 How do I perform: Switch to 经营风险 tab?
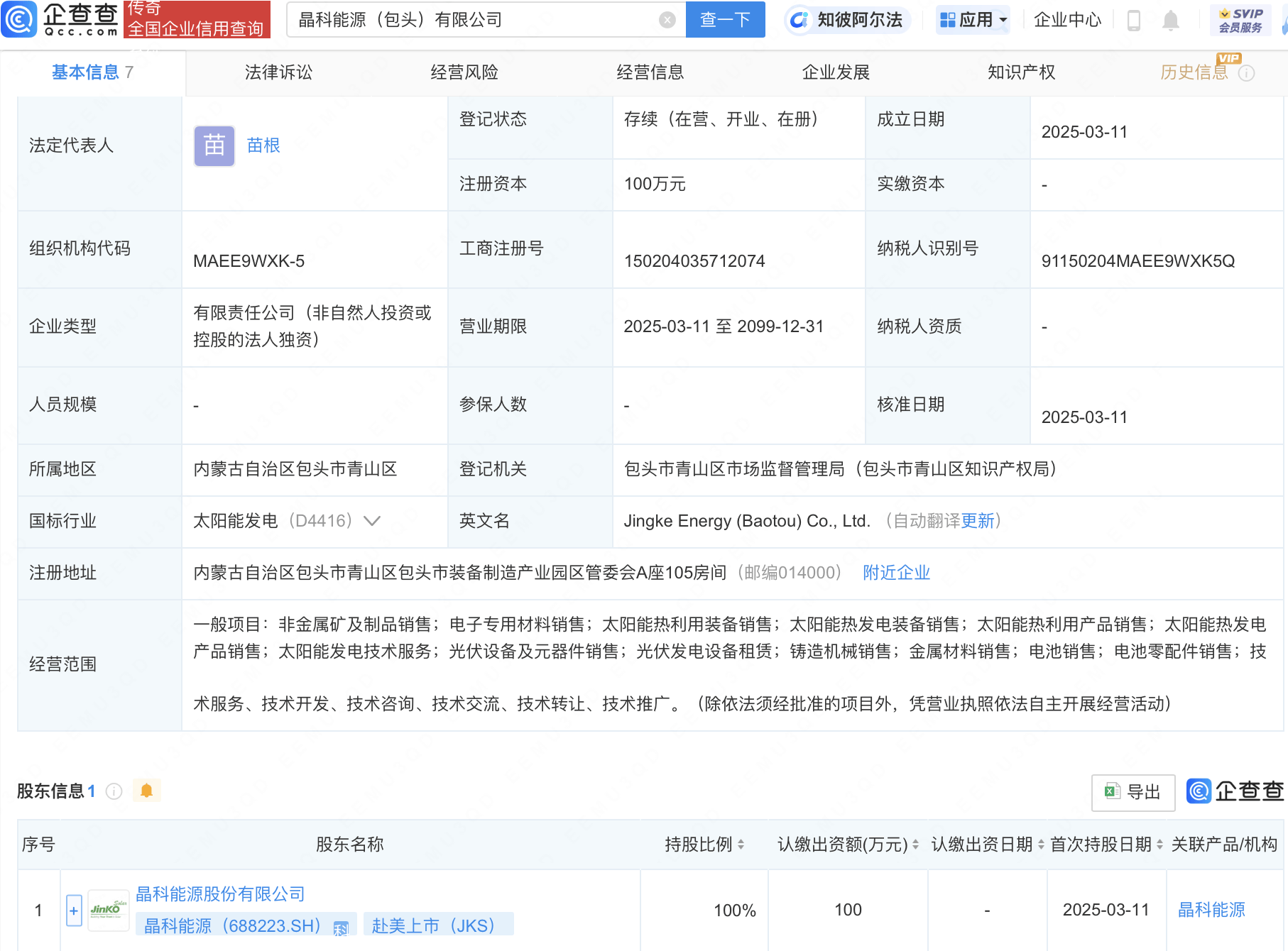tap(464, 72)
